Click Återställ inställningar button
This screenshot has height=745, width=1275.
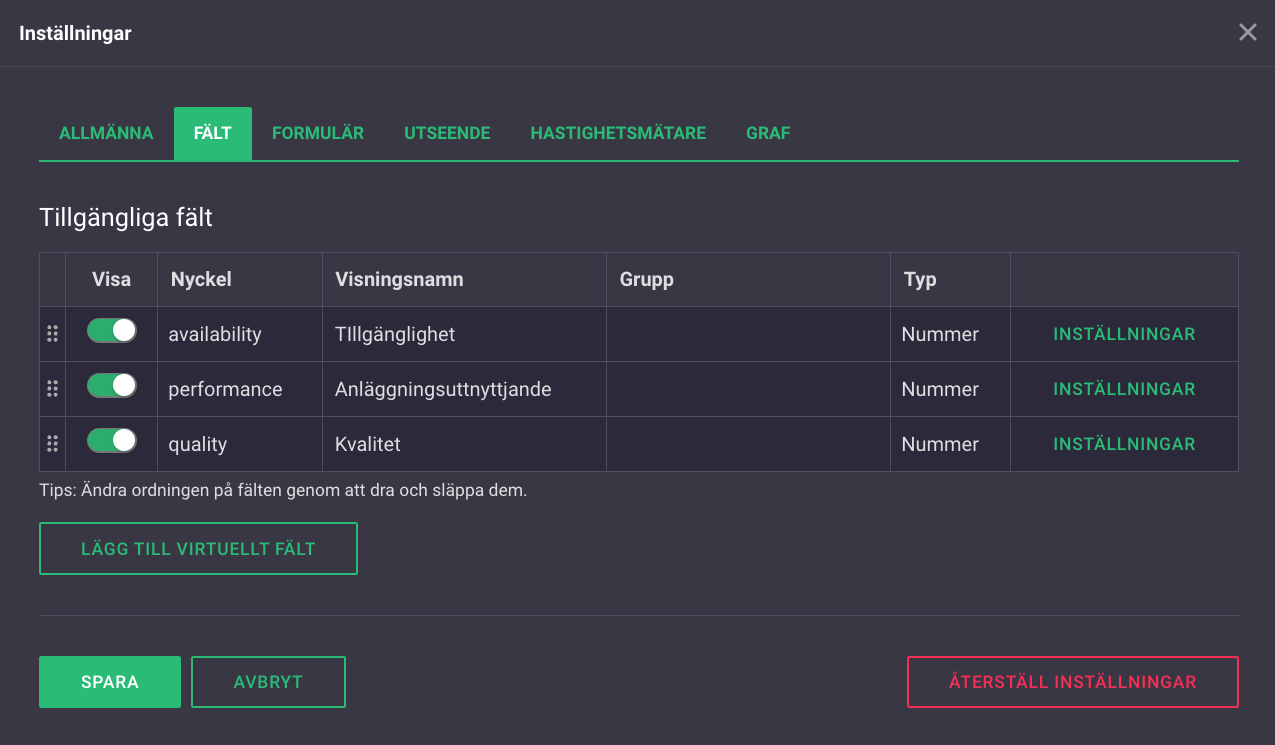[1072, 682]
